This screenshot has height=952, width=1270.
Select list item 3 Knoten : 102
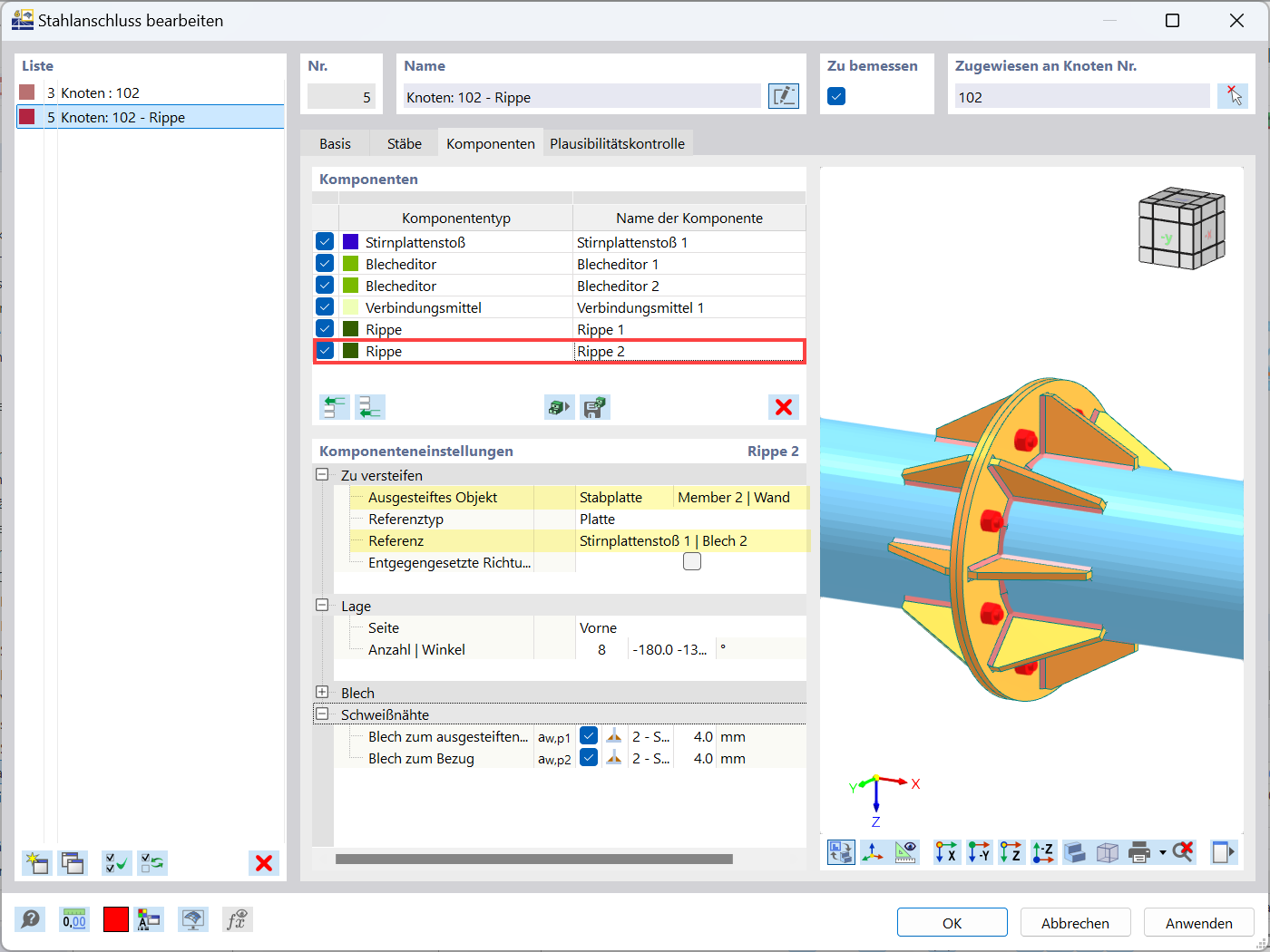tap(150, 92)
